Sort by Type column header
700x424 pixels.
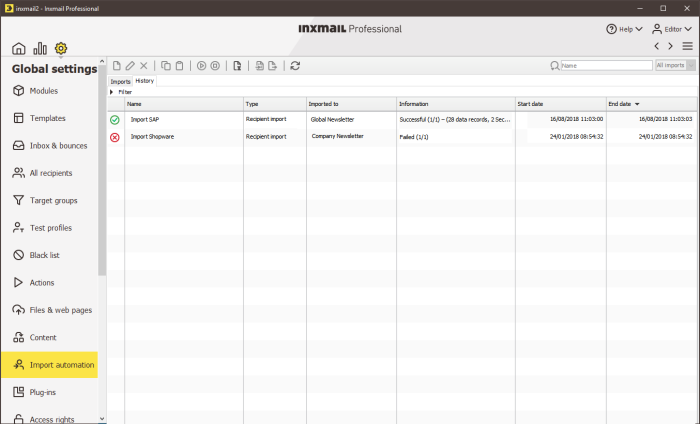[275, 104]
